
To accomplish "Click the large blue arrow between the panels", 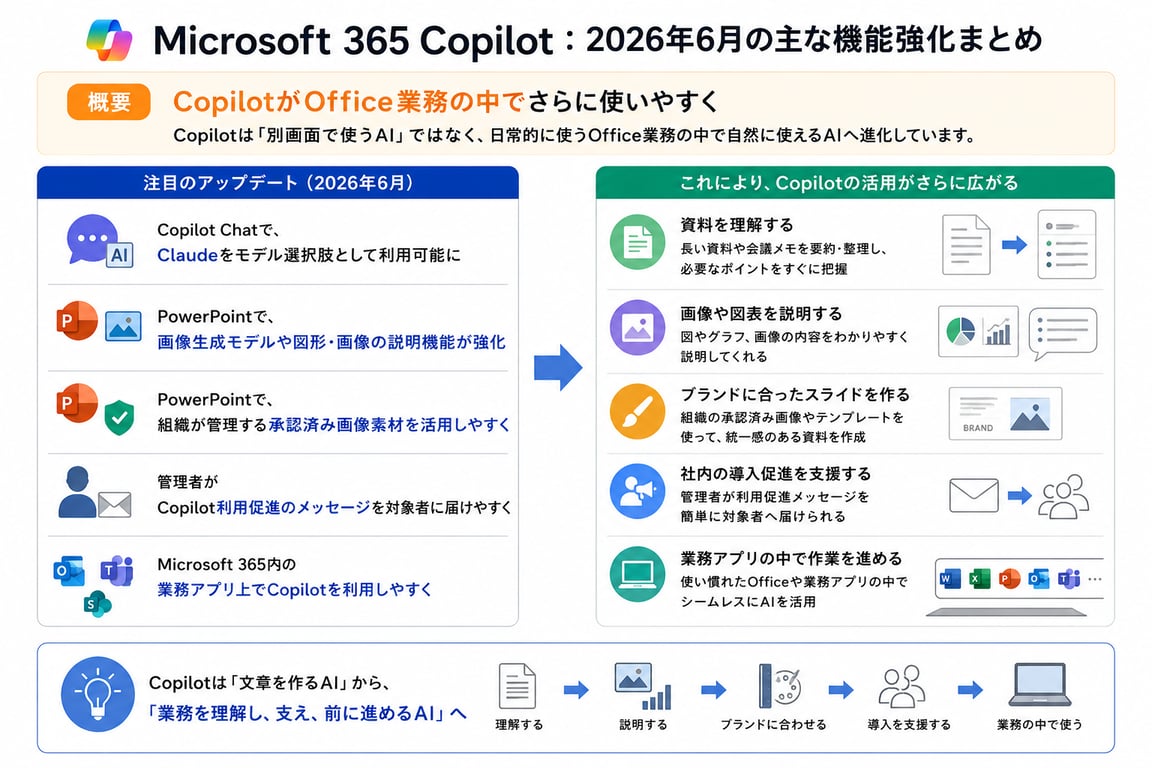I will 558,367.
